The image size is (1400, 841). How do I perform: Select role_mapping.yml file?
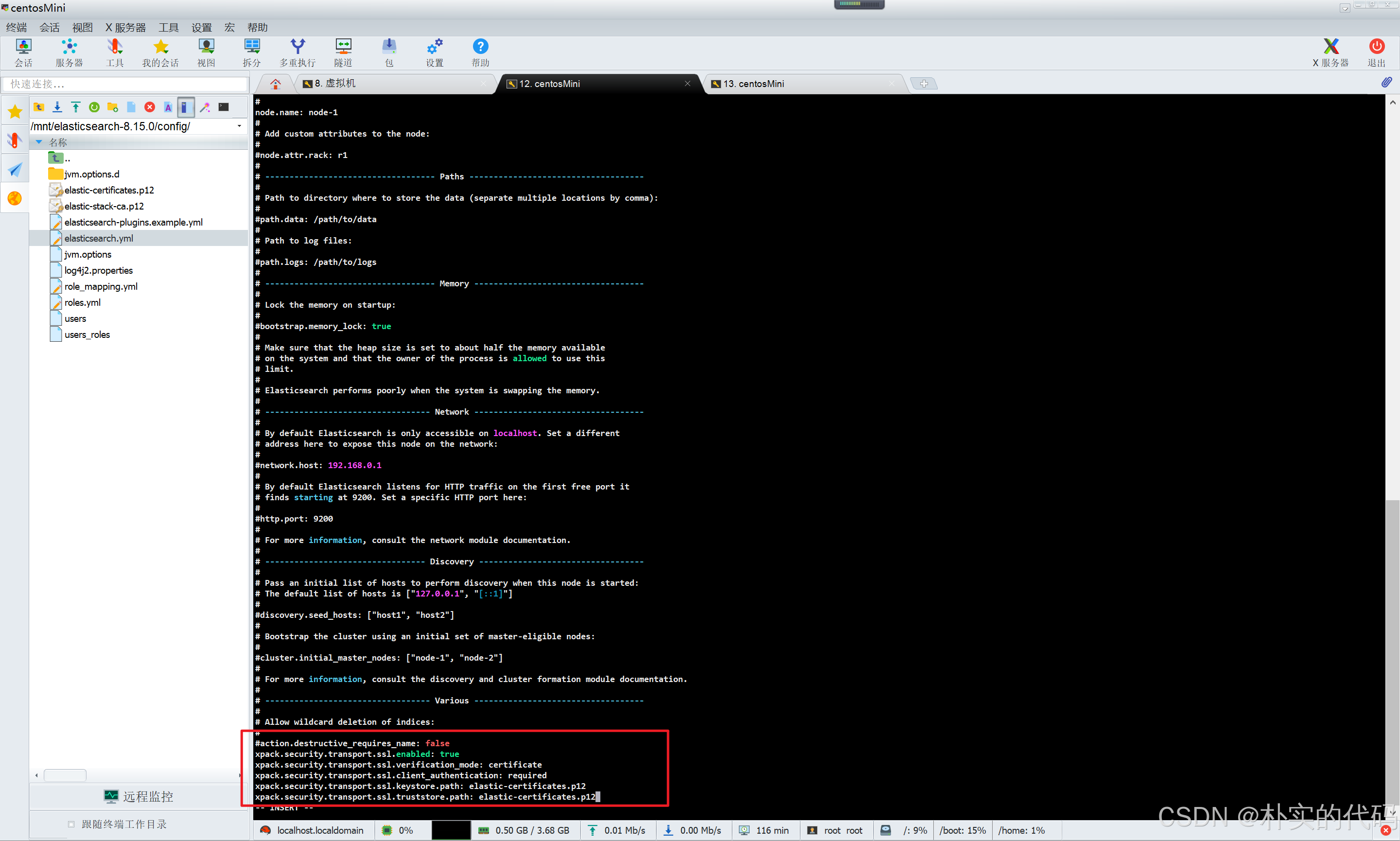coord(100,286)
